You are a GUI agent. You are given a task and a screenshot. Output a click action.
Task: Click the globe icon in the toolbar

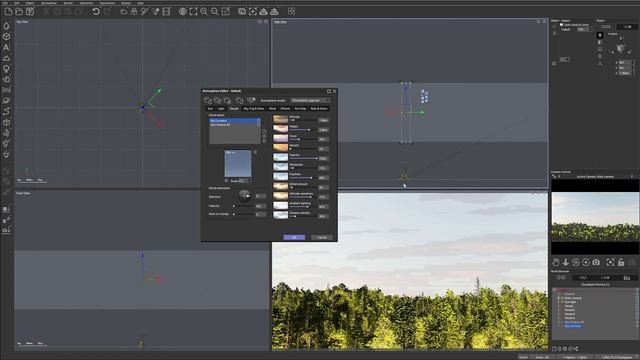tap(183, 11)
